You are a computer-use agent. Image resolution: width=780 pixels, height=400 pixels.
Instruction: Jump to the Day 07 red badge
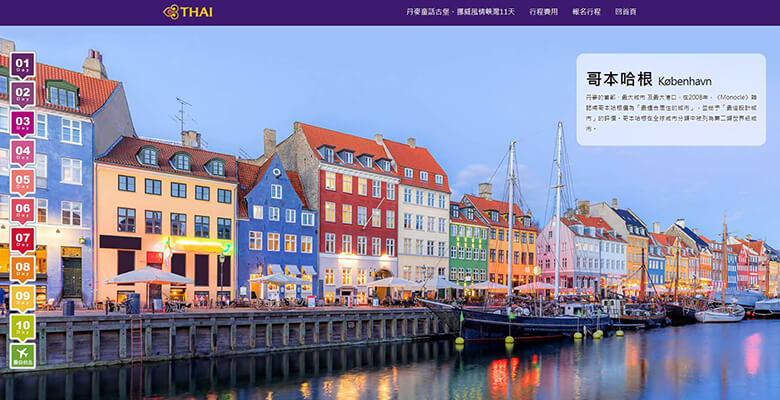tap(22, 240)
